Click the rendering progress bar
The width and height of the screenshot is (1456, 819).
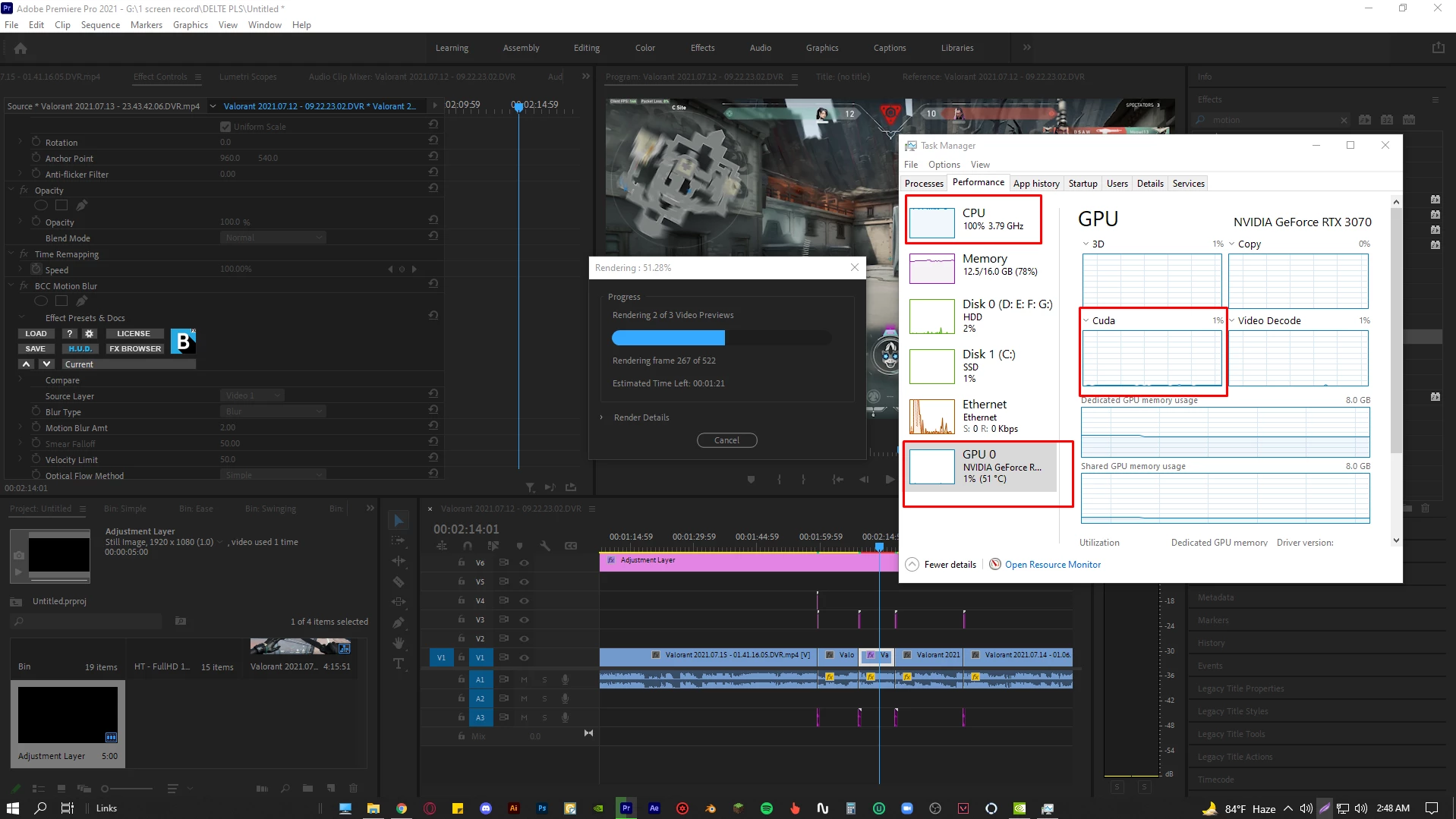722,338
